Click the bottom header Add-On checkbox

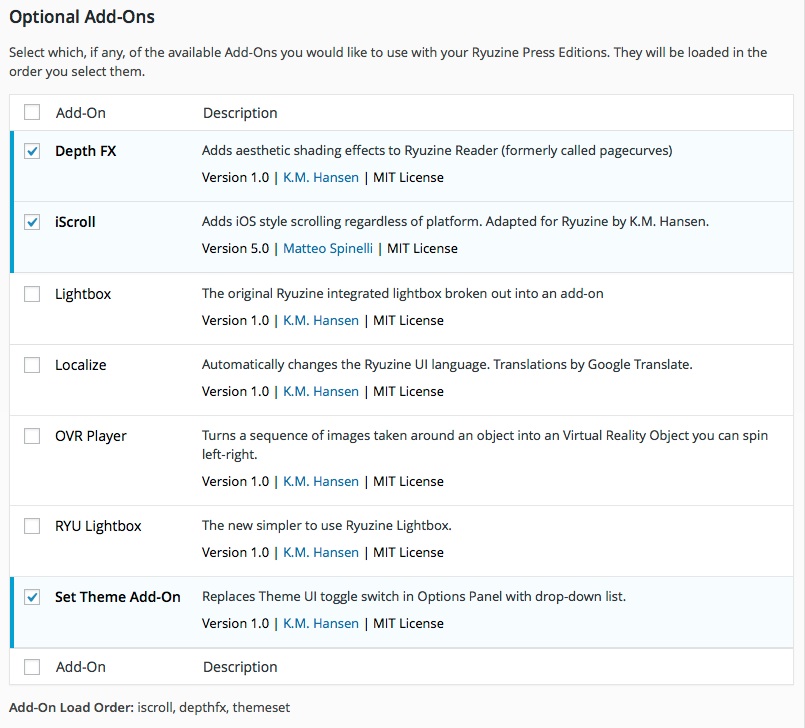tap(30, 666)
